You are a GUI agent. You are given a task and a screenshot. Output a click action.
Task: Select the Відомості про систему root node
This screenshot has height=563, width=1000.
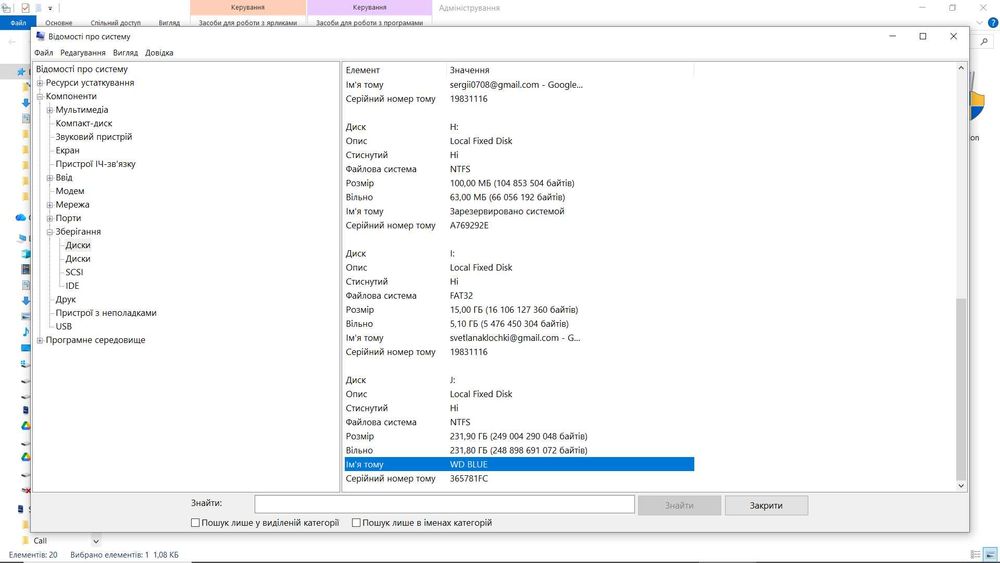[x=82, y=69]
